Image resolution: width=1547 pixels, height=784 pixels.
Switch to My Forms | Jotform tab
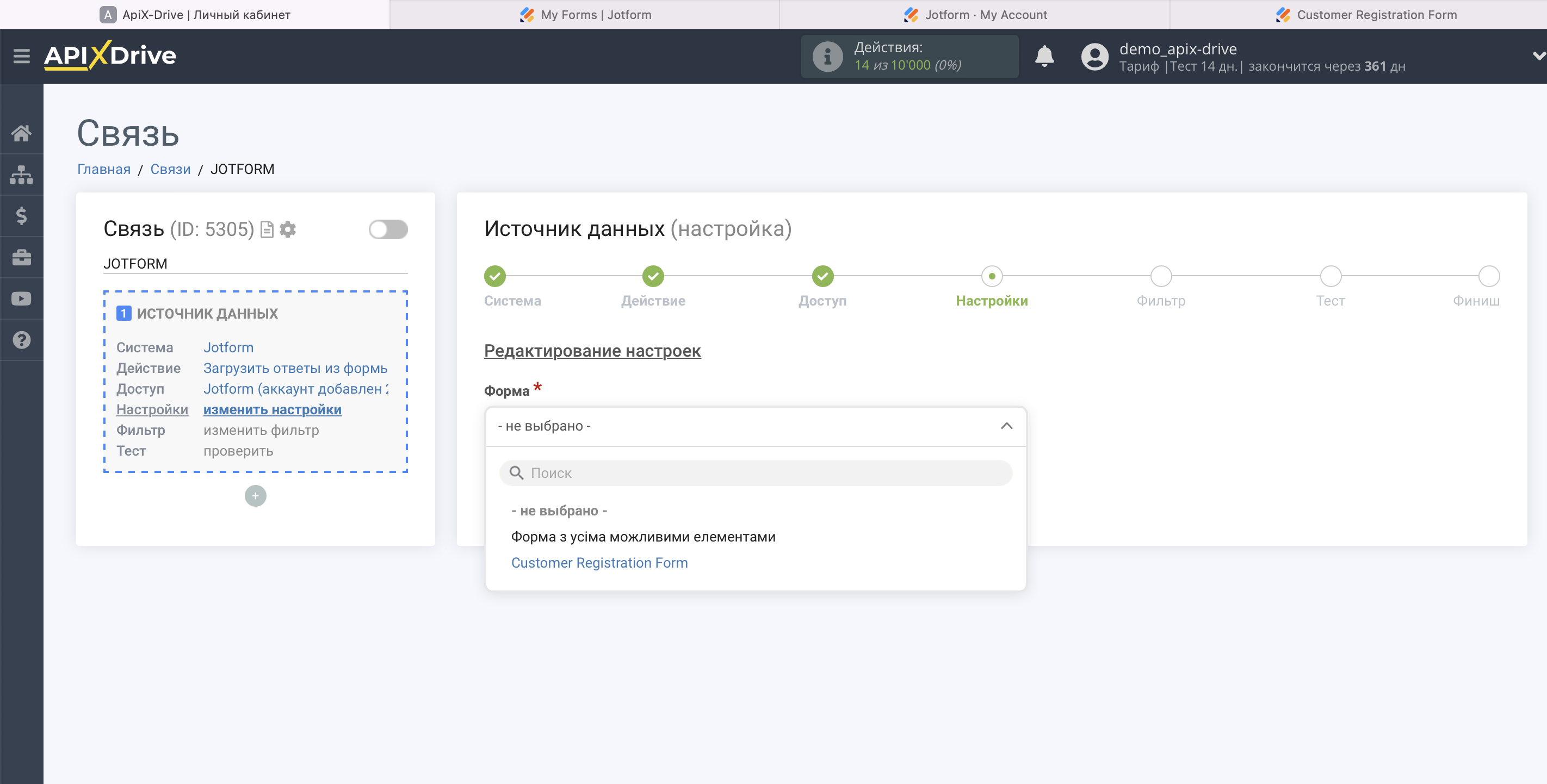(585, 14)
